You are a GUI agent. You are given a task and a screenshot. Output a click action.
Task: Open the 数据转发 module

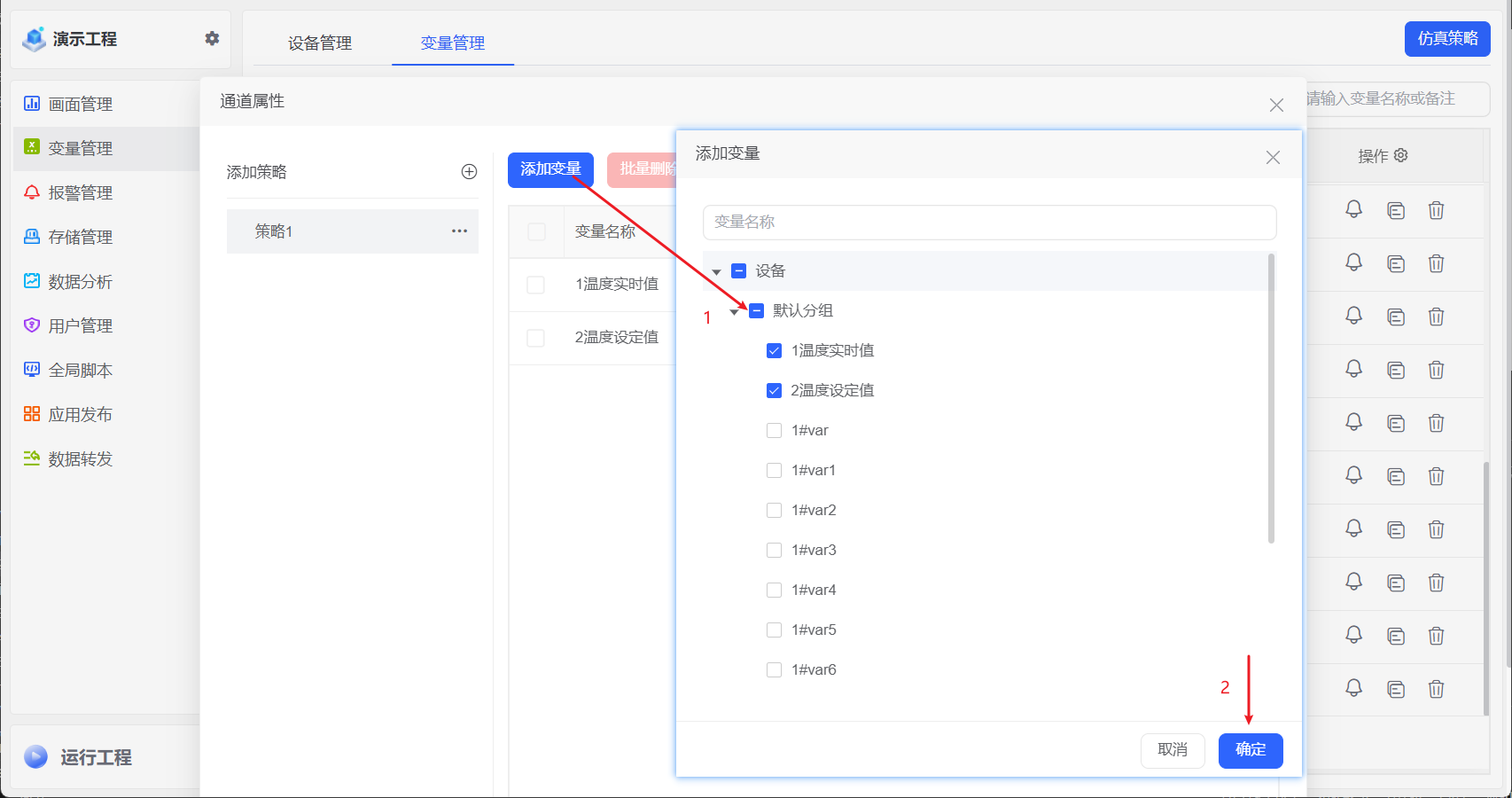pyautogui.click(x=82, y=458)
